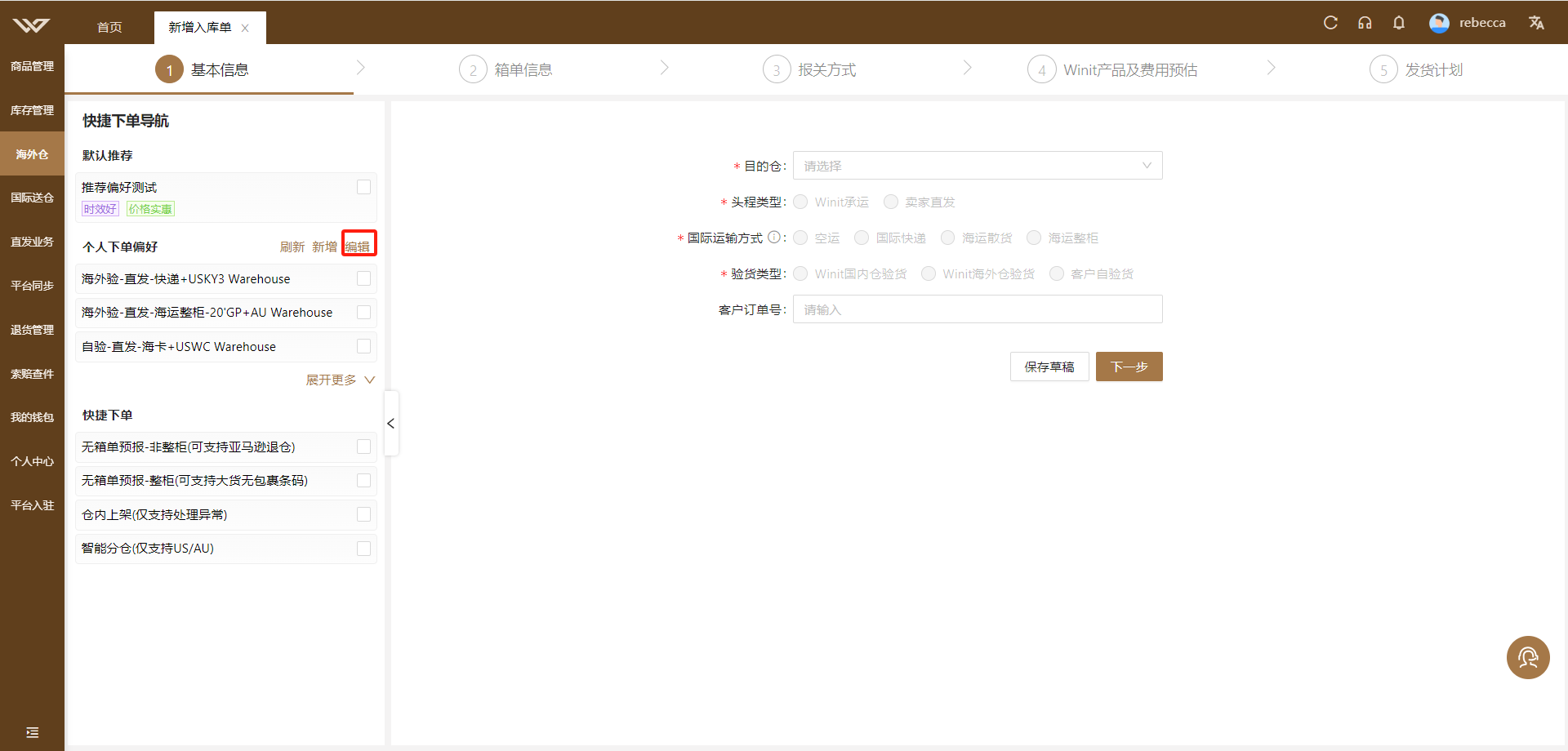Screen dimensions: 1568x751
Task: Select Winit承运 radio button
Action: tap(800, 202)
